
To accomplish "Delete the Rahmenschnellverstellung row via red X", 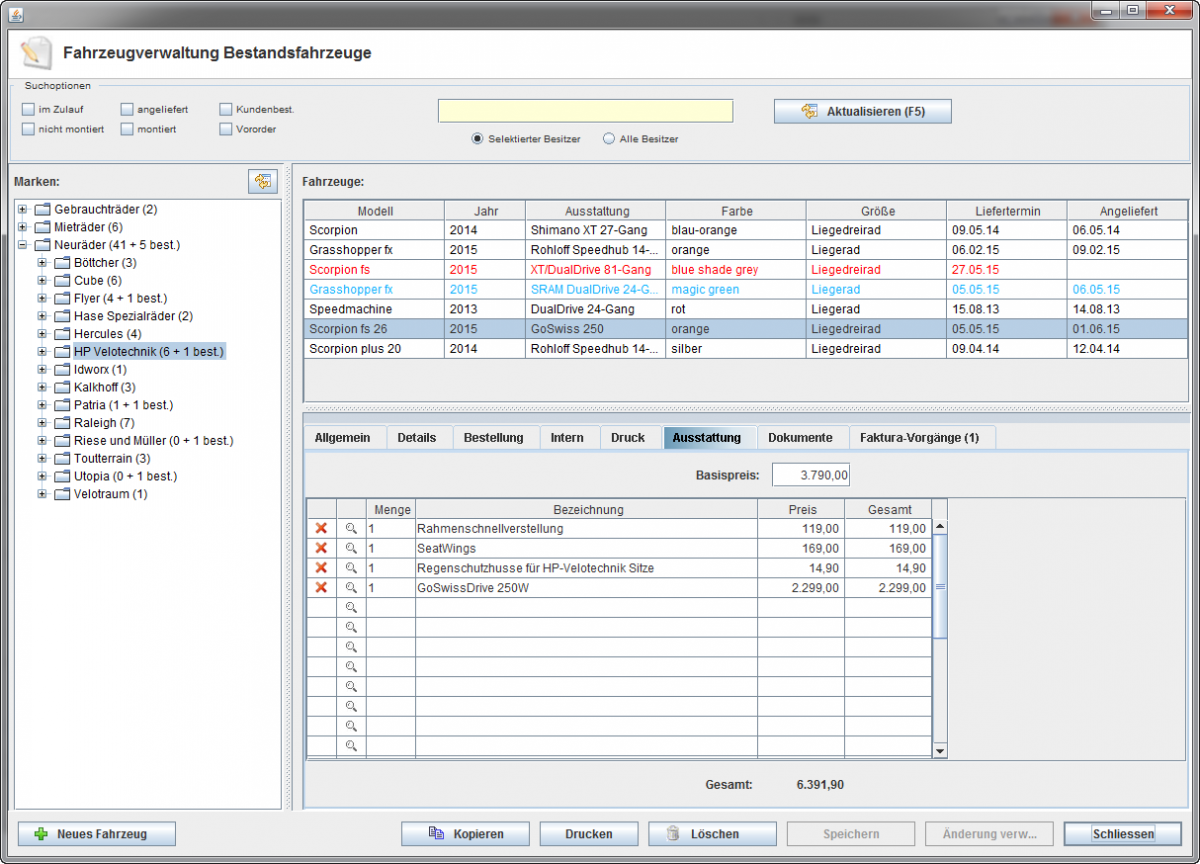I will coord(321,529).
